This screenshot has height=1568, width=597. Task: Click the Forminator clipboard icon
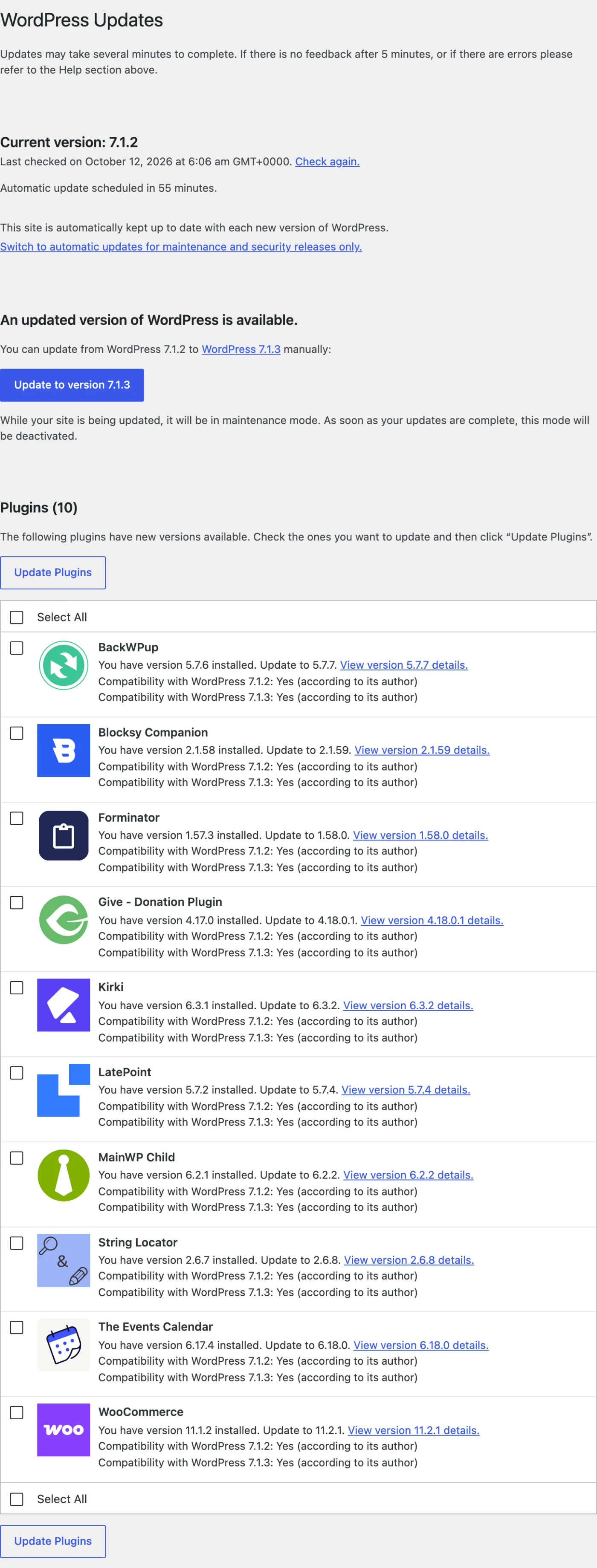64,836
